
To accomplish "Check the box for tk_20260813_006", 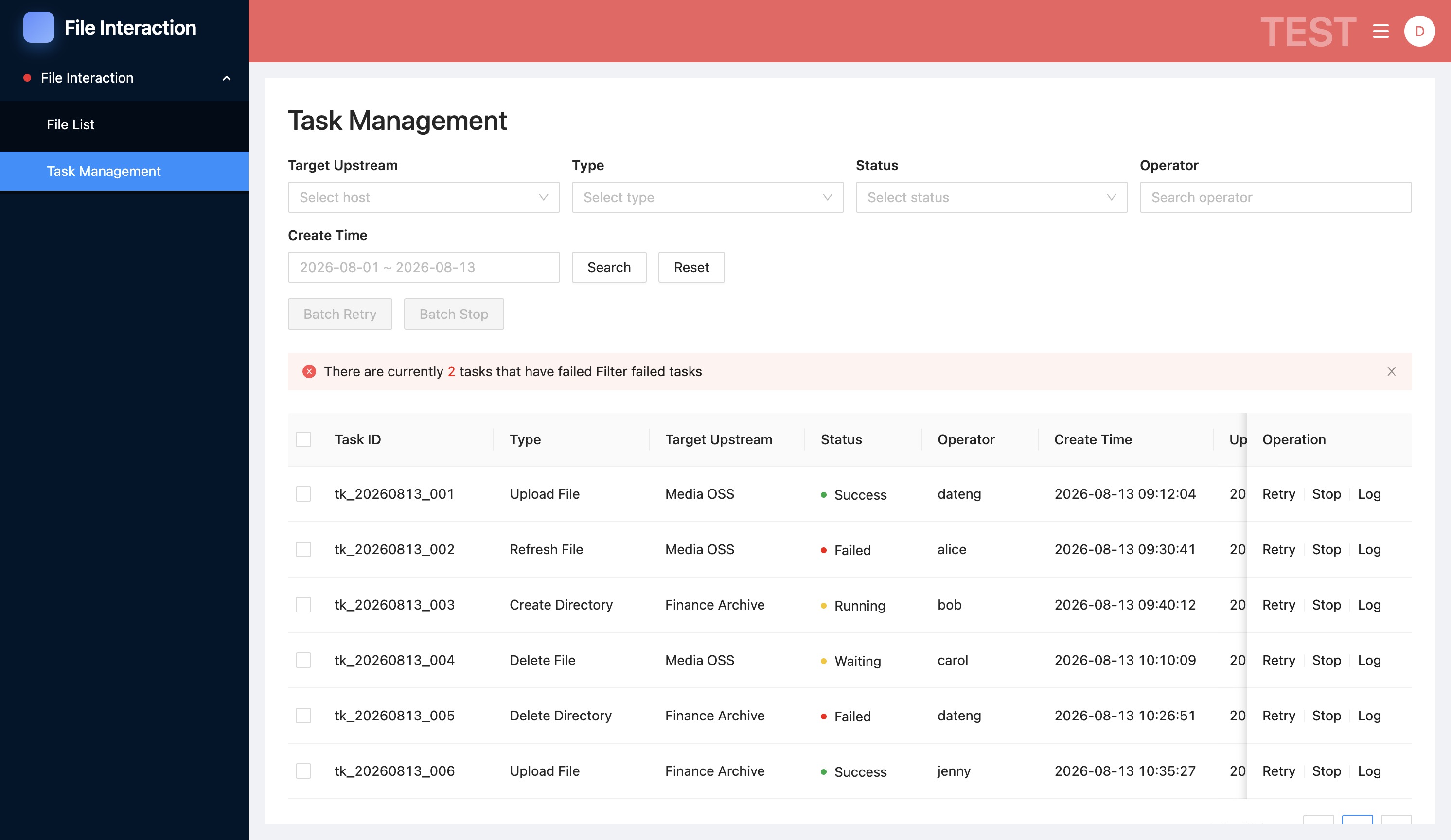I will coord(303,771).
